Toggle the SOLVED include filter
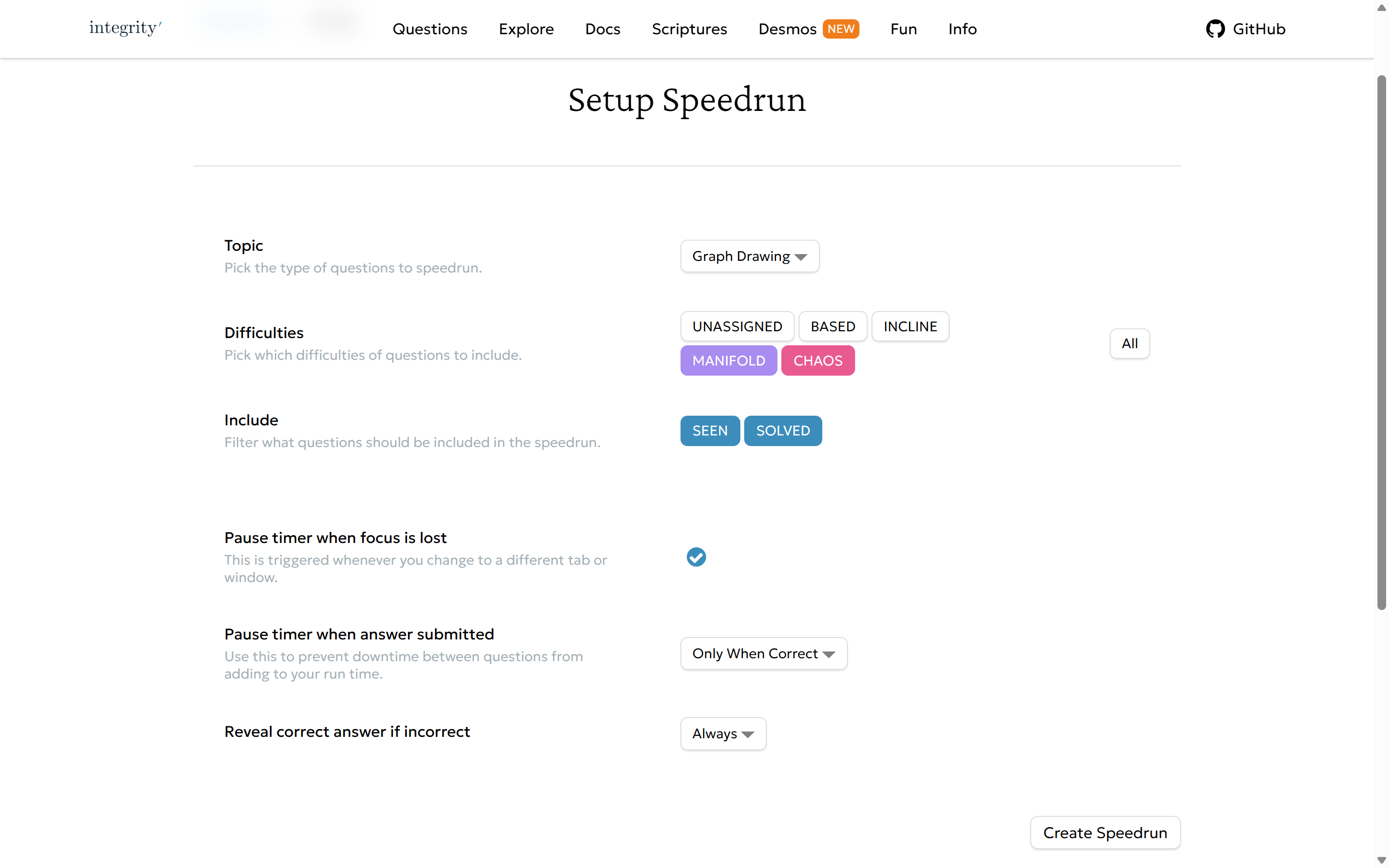This screenshot has width=1389, height=868. [x=782, y=431]
